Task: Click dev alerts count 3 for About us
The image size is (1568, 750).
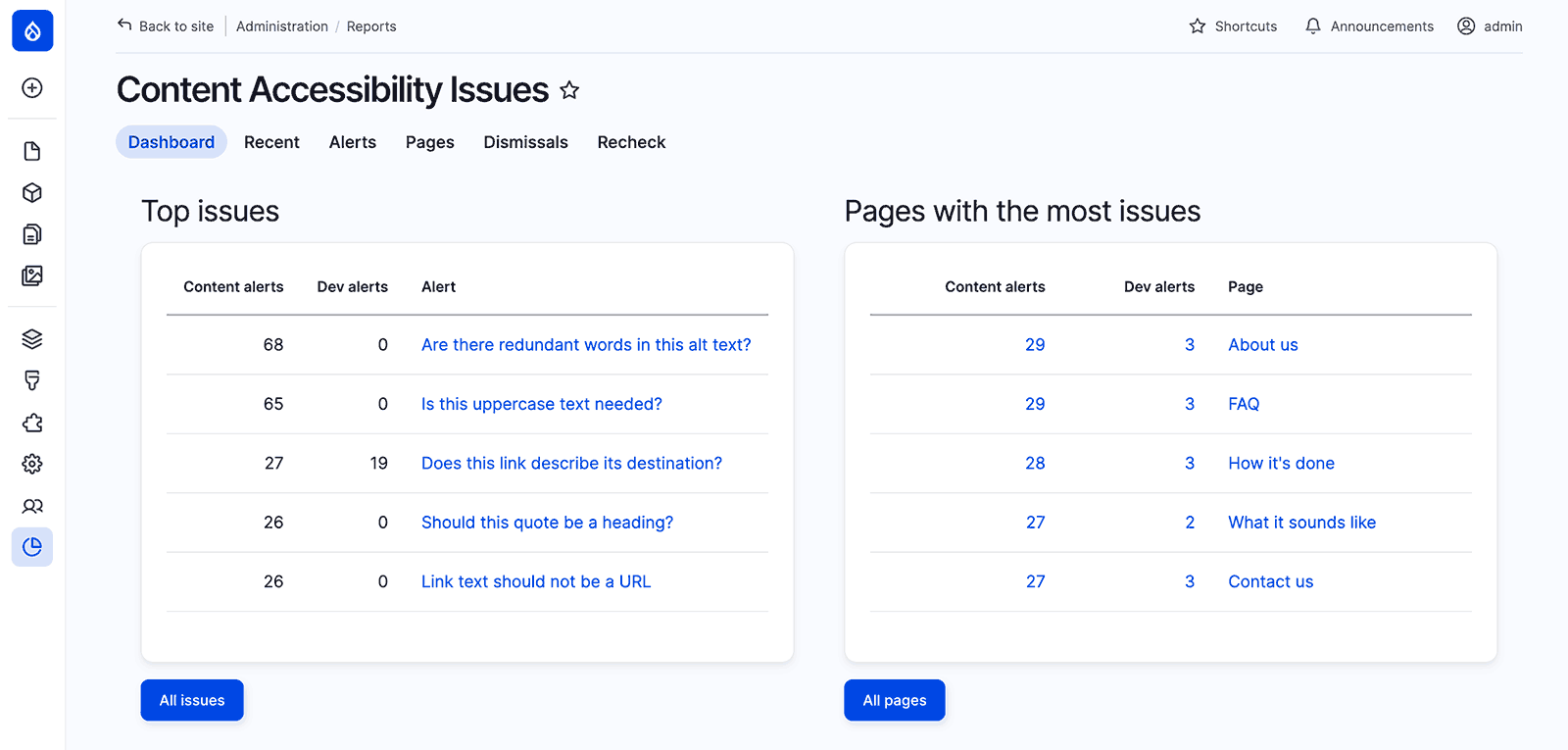Action: point(1190,345)
